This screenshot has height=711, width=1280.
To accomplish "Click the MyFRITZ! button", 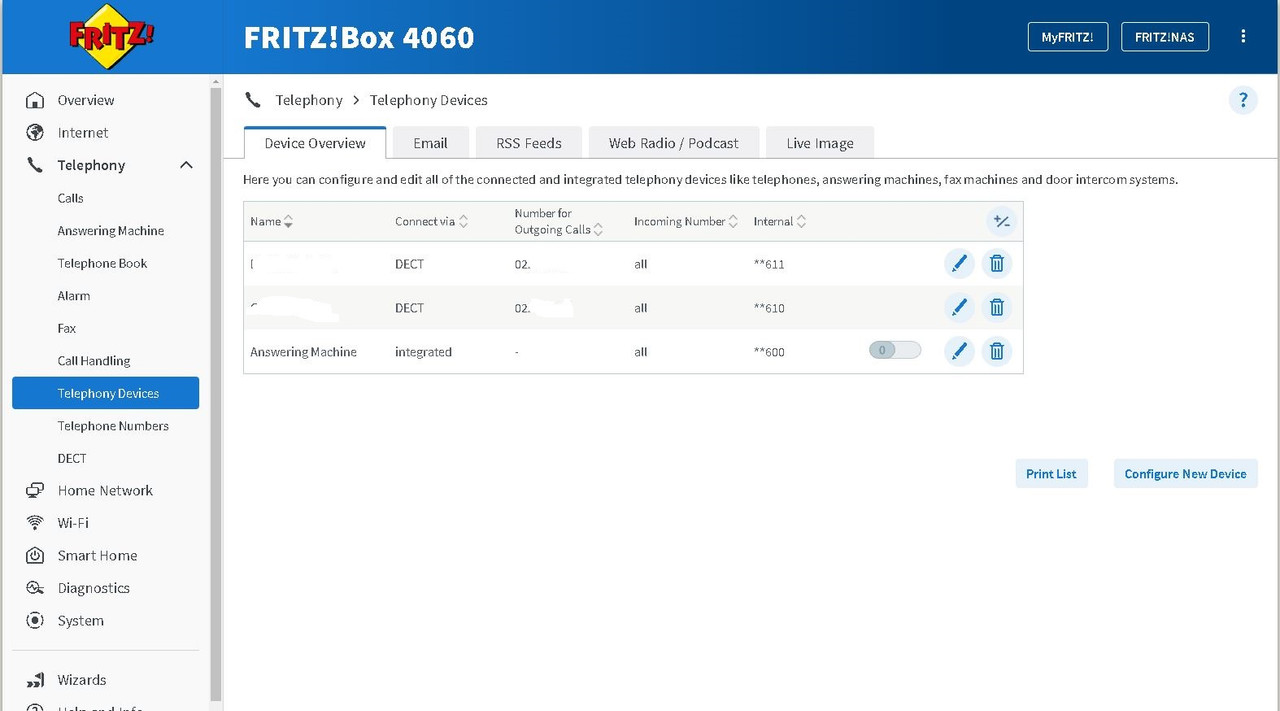I will pos(1068,37).
